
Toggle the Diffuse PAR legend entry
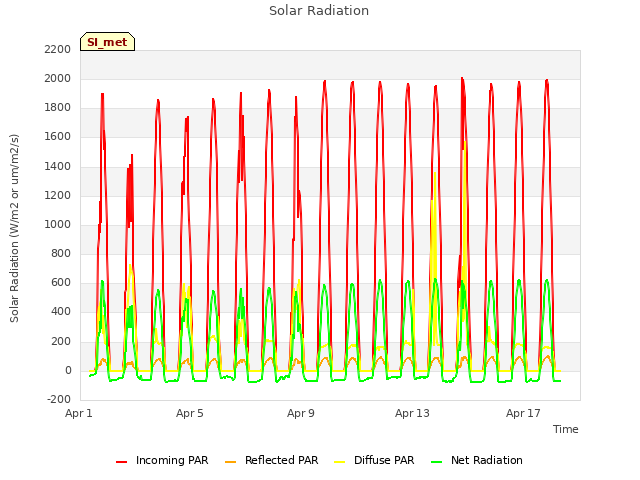click(374, 460)
